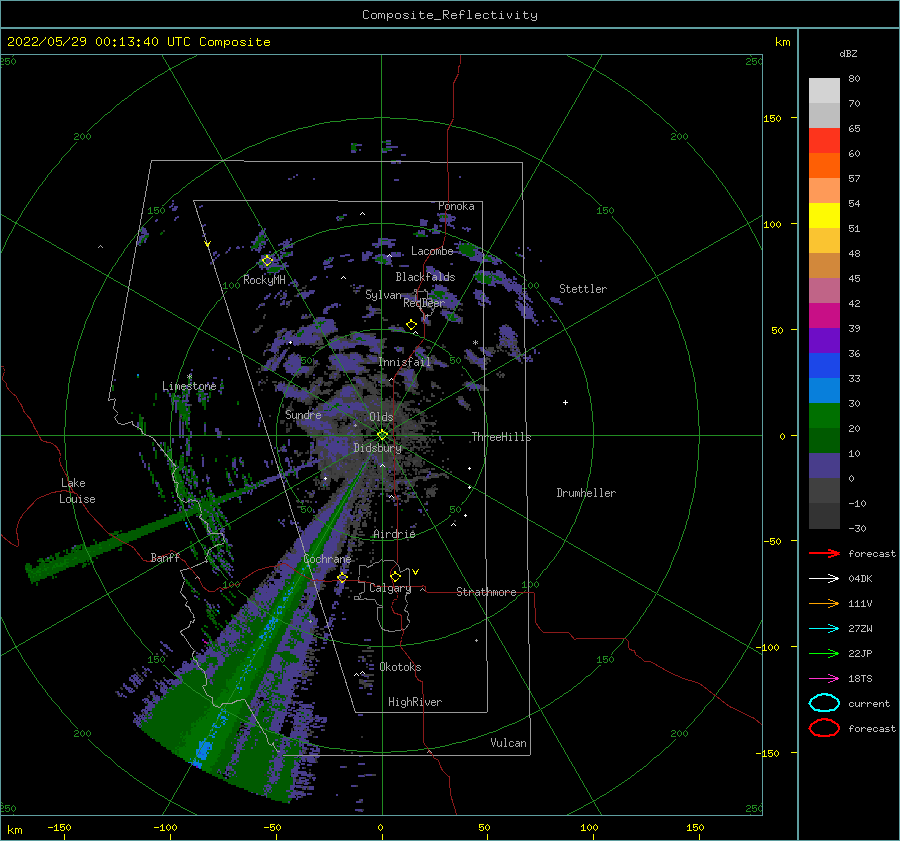Click the Cochrane town label
Screen dimensions: 900x841
click(327, 559)
